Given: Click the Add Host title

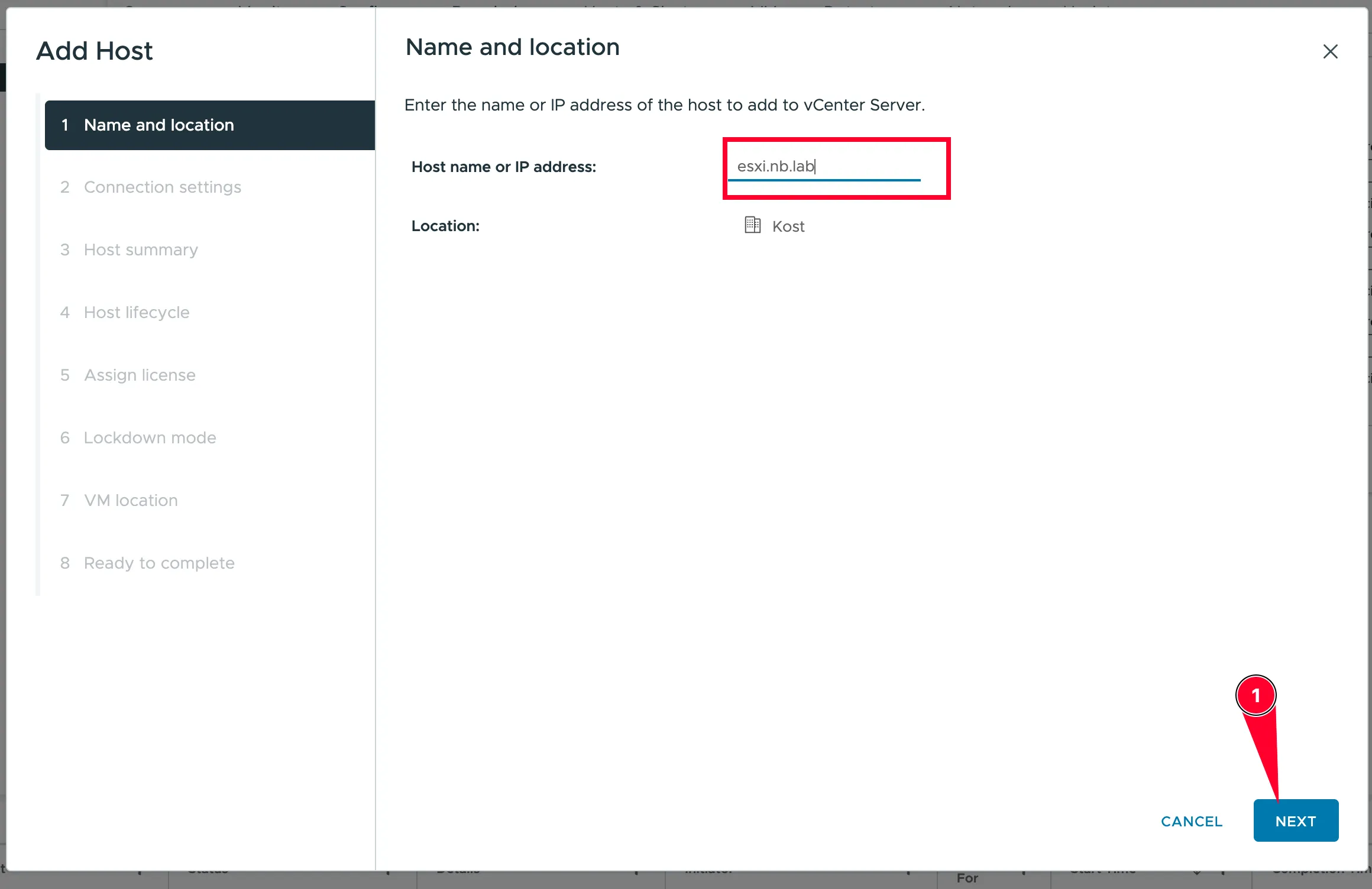Looking at the screenshot, I should click(95, 51).
